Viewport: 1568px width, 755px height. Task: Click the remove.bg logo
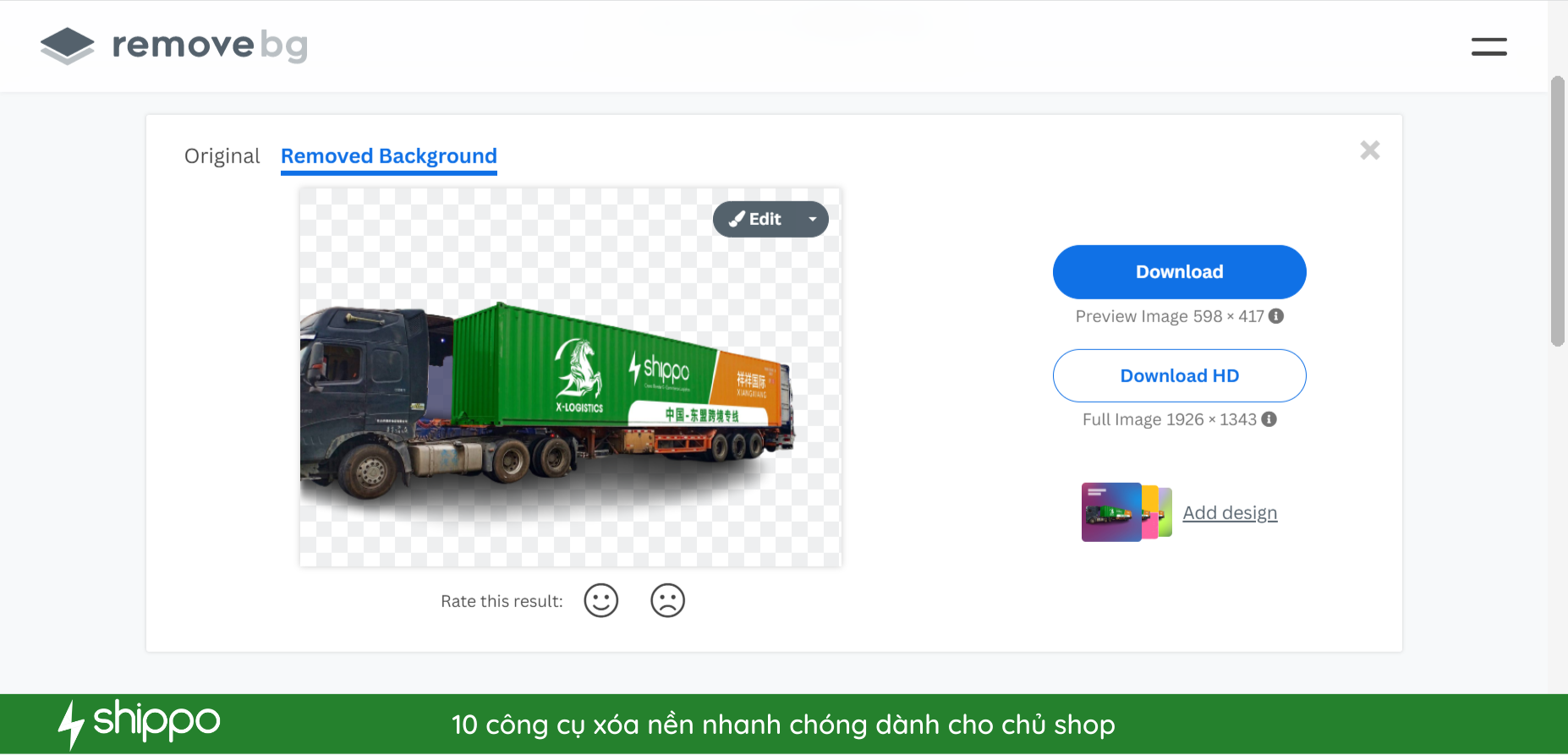coord(174,46)
